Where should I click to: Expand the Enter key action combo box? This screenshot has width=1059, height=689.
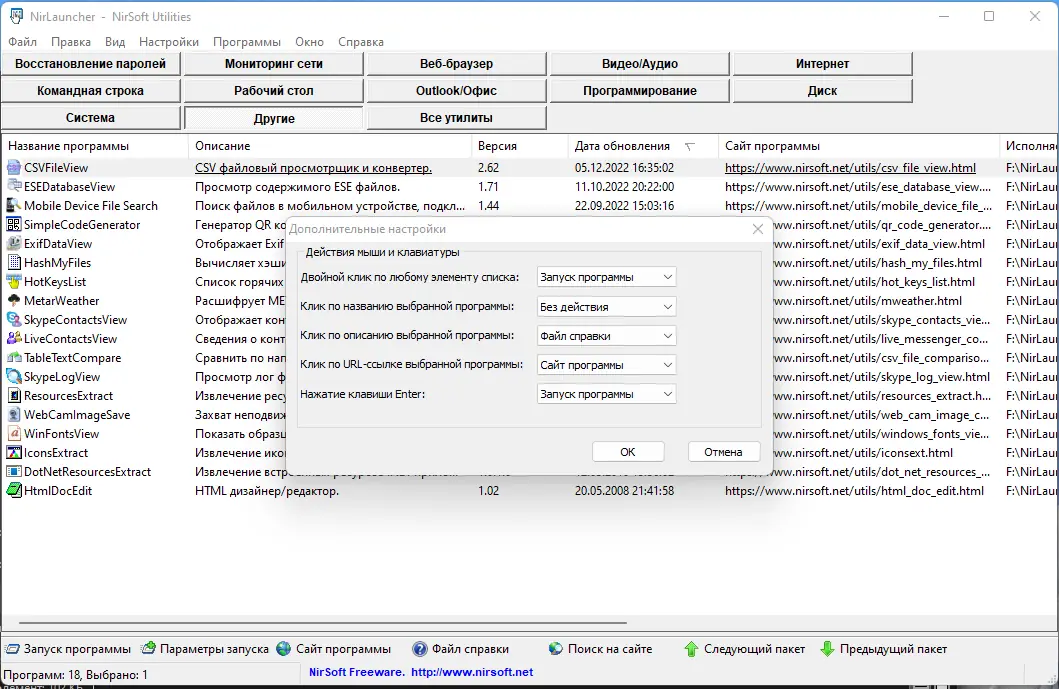606,394
